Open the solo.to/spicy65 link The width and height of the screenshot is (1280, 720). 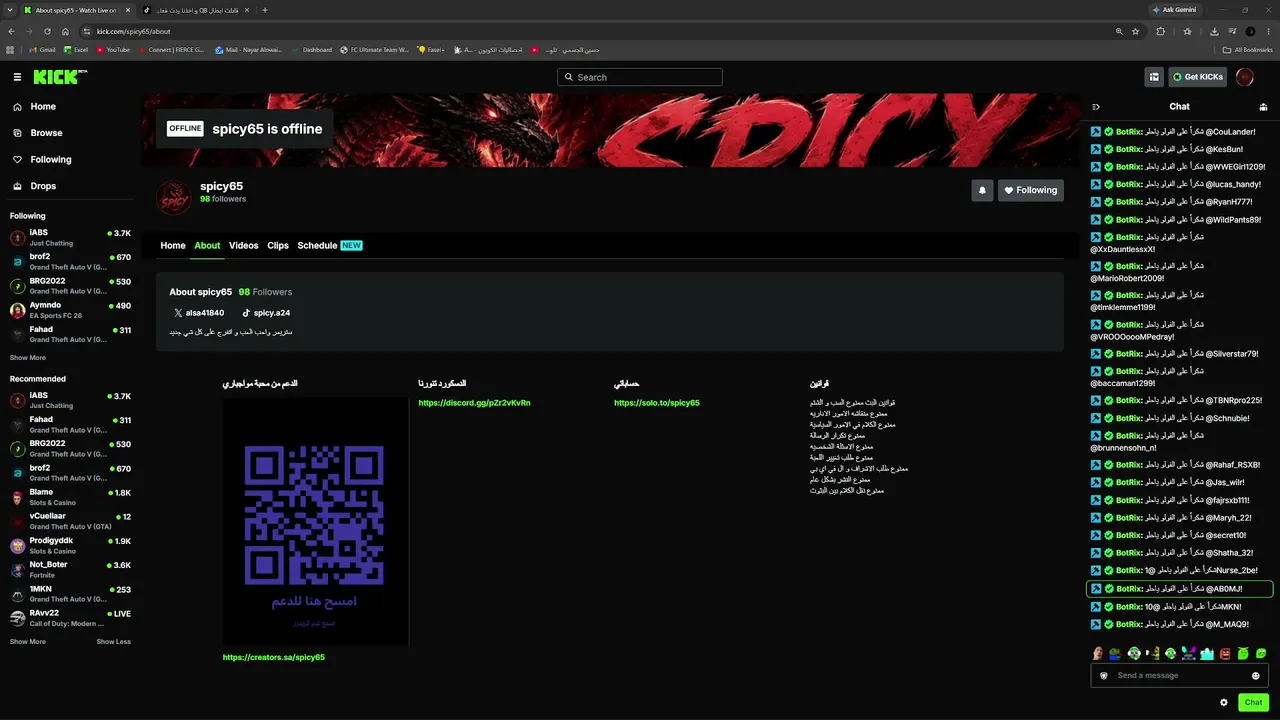pyautogui.click(x=657, y=403)
